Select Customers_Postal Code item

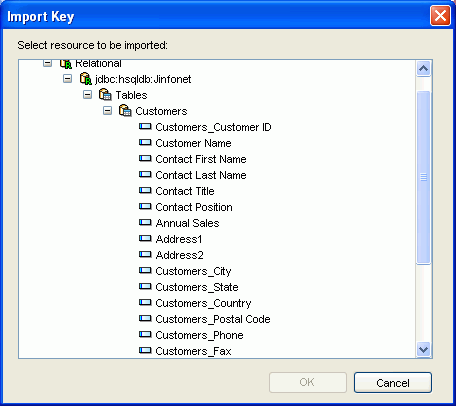coord(213,319)
